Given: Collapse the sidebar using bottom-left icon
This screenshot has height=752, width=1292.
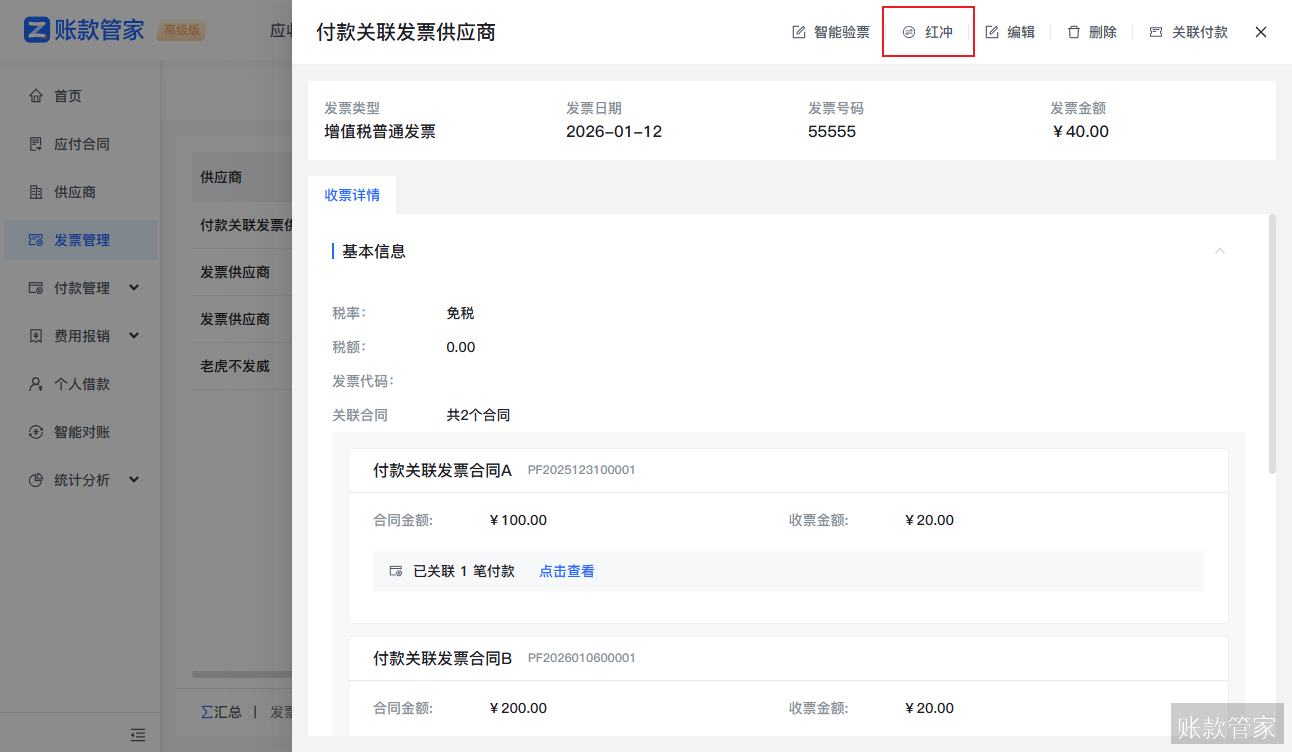Looking at the screenshot, I should [x=138, y=734].
